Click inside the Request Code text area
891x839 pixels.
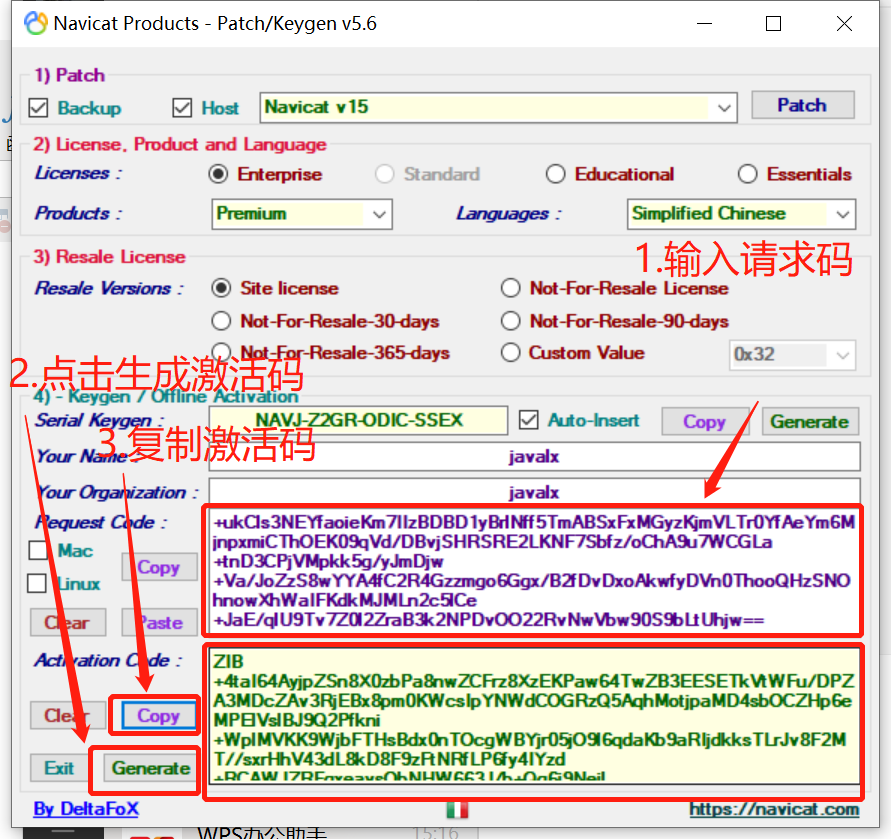532,570
